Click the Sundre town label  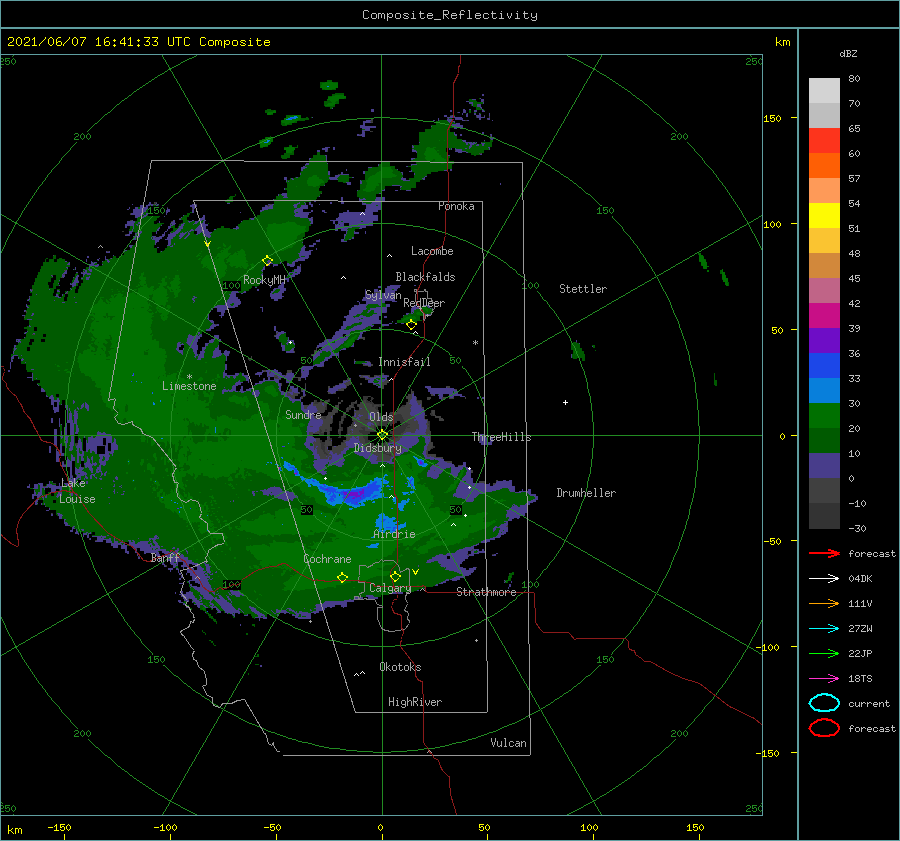pos(303,414)
